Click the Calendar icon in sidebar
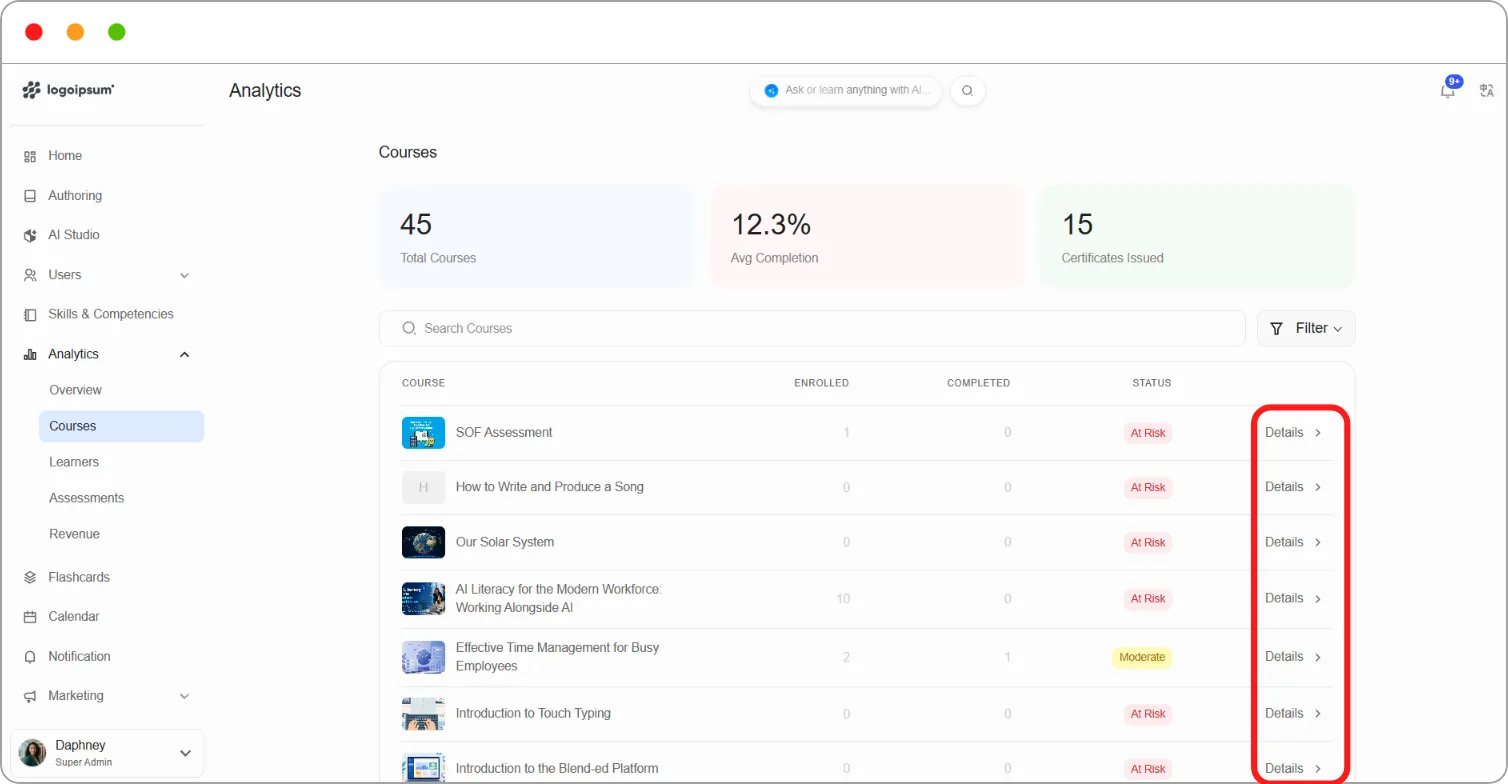Viewport: 1508px width, 784px height. 30,617
